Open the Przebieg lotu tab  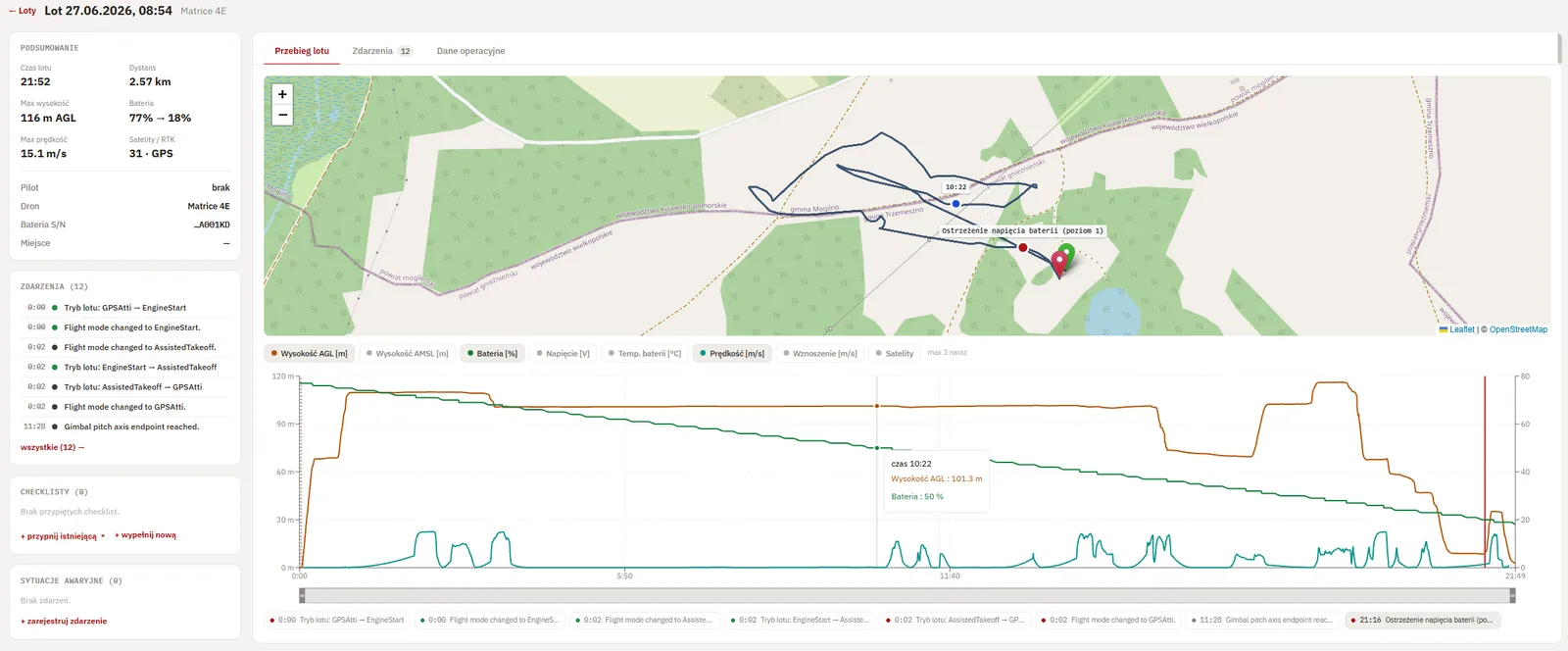click(302, 51)
